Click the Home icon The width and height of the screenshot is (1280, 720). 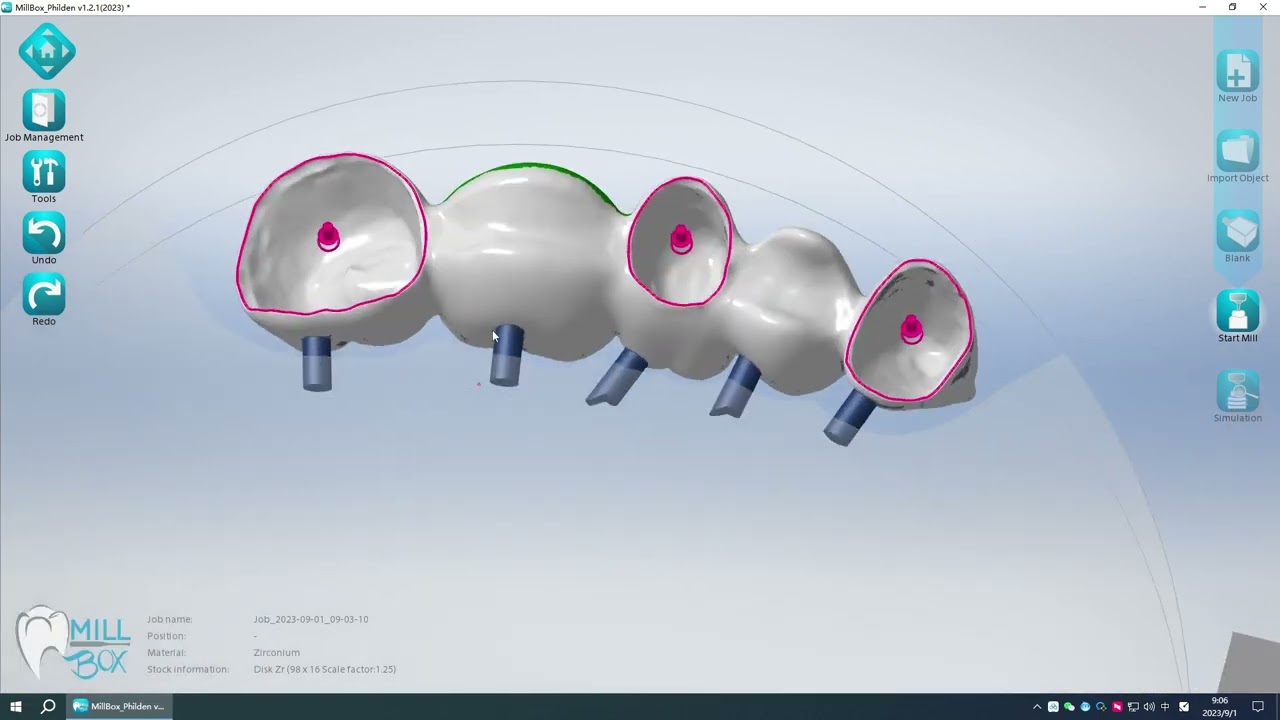click(x=47, y=51)
